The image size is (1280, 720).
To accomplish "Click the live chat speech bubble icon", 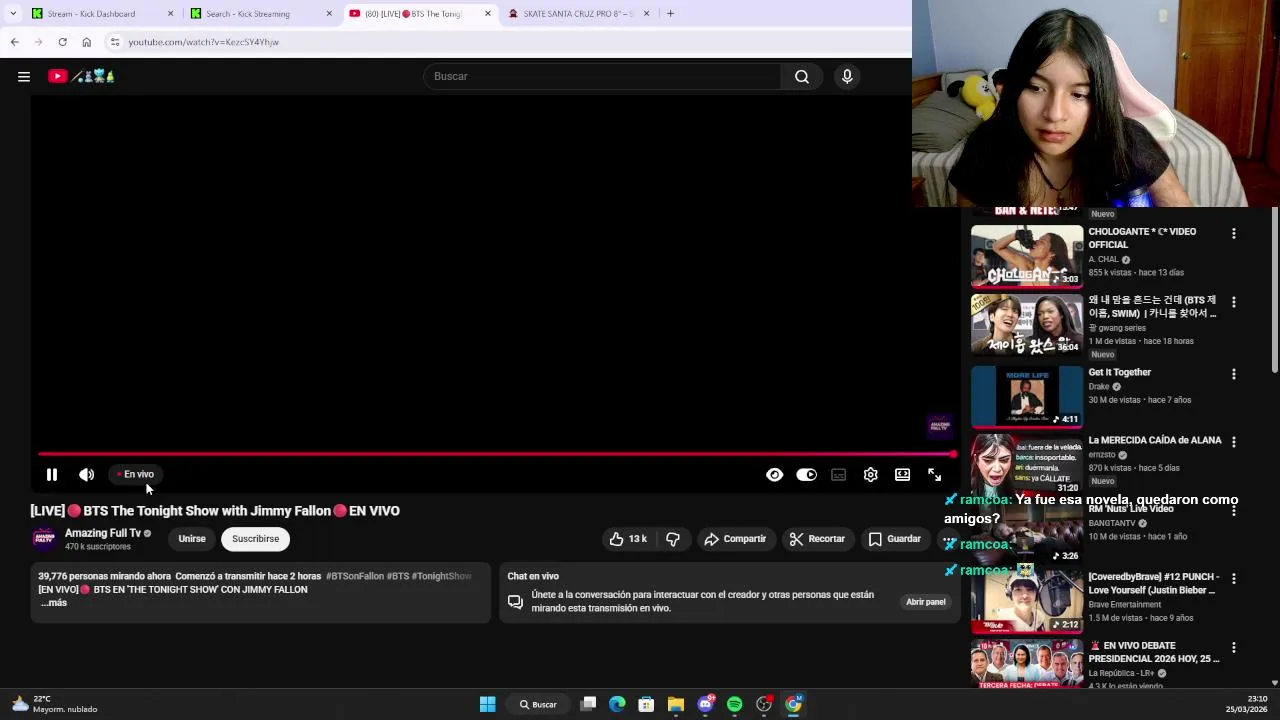I will [x=515, y=602].
